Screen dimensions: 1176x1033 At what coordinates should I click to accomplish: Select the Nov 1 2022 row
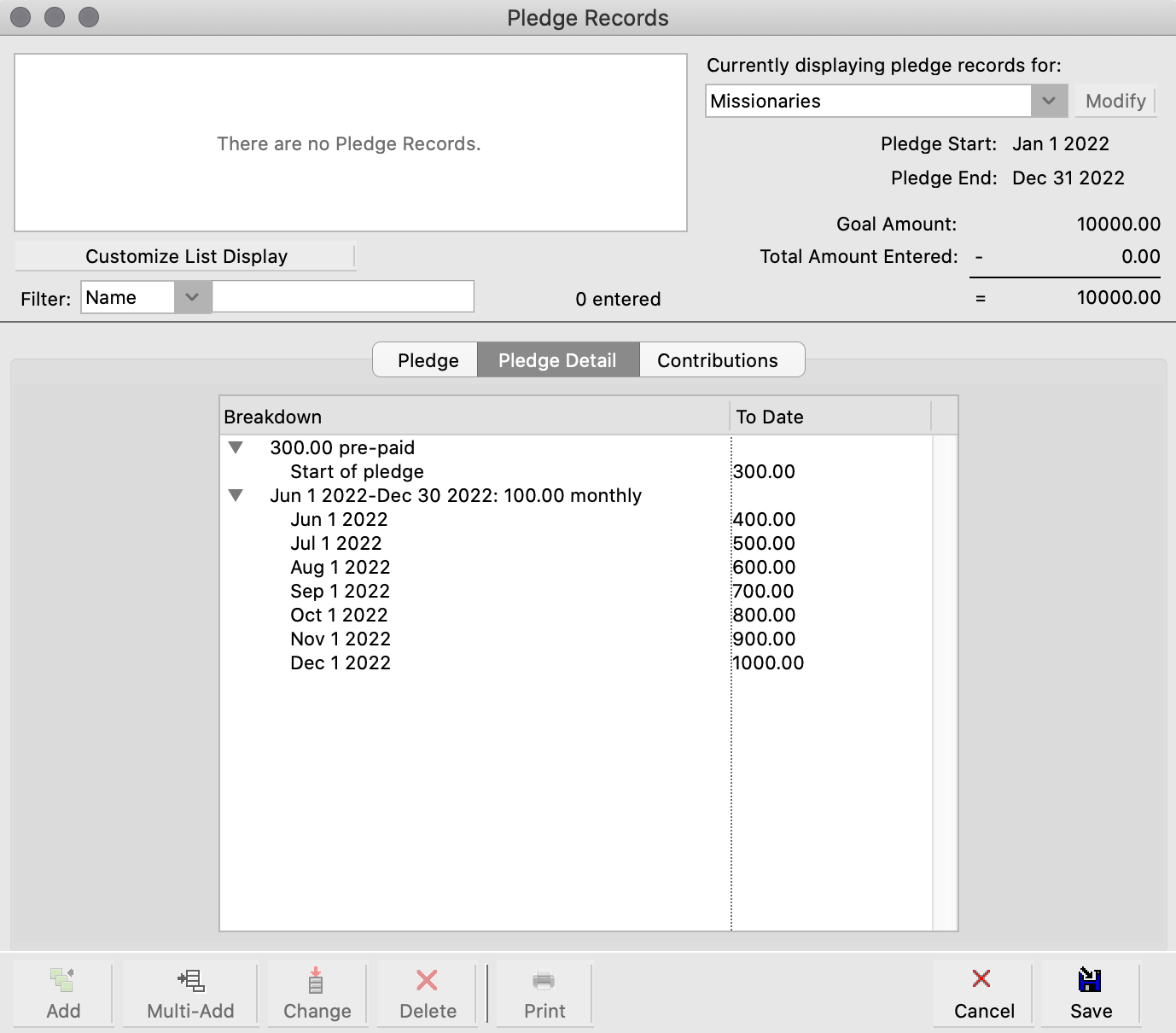(x=576, y=639)
